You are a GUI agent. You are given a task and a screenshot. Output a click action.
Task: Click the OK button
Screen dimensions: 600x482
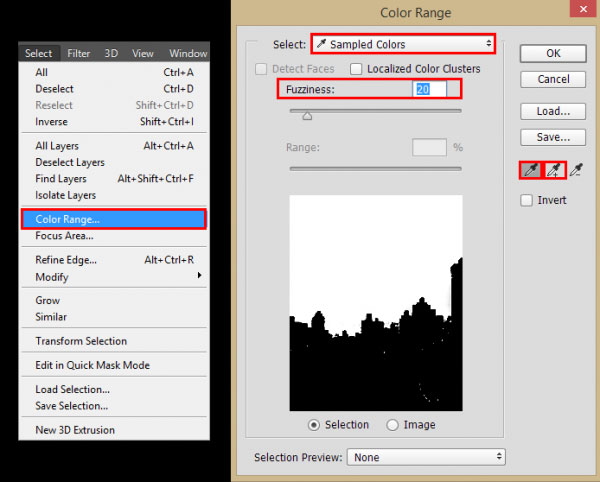(x=553, y=54)
